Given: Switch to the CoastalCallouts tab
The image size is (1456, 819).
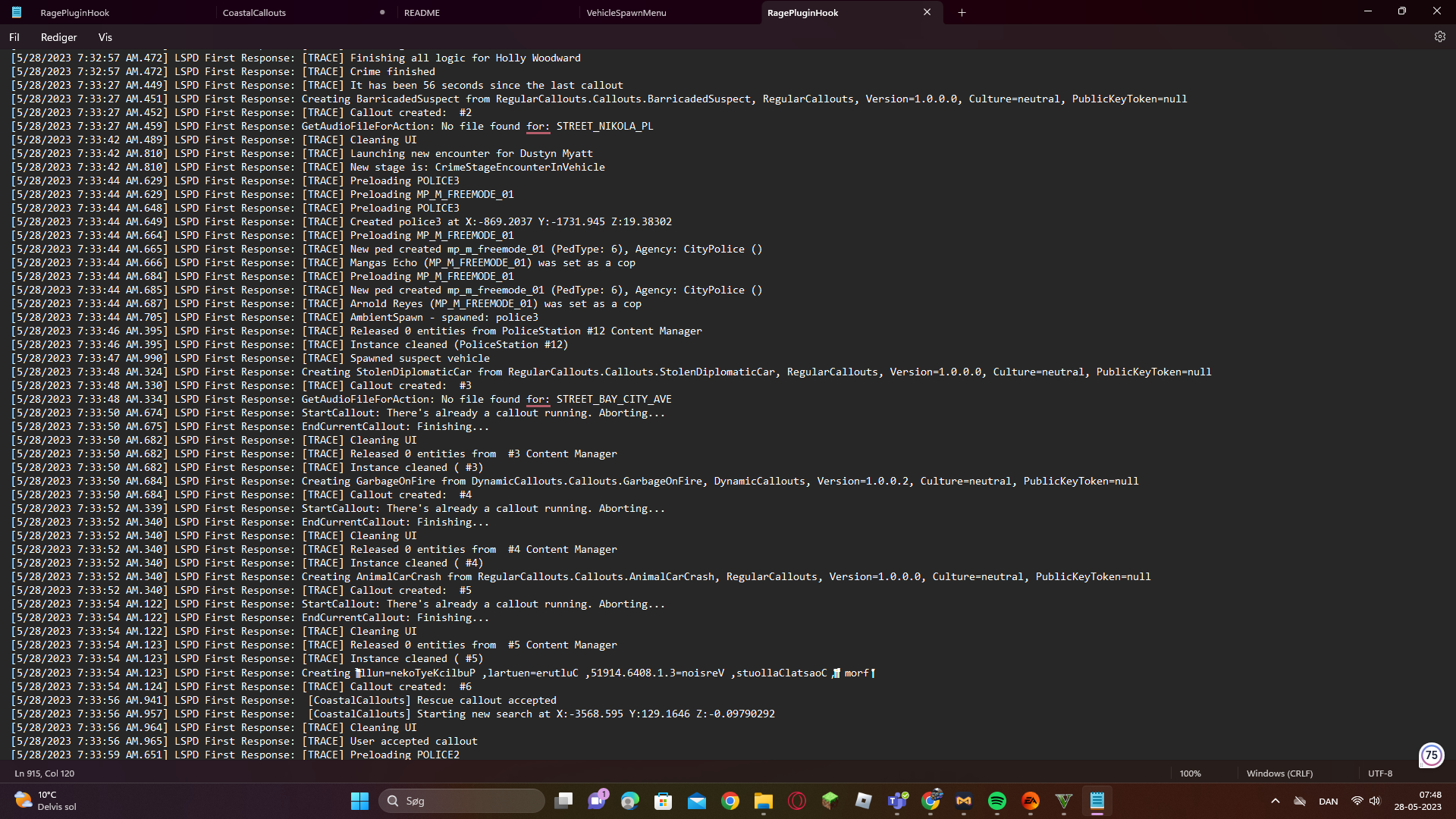Looking at the screenshot, I should click(255, 13).
